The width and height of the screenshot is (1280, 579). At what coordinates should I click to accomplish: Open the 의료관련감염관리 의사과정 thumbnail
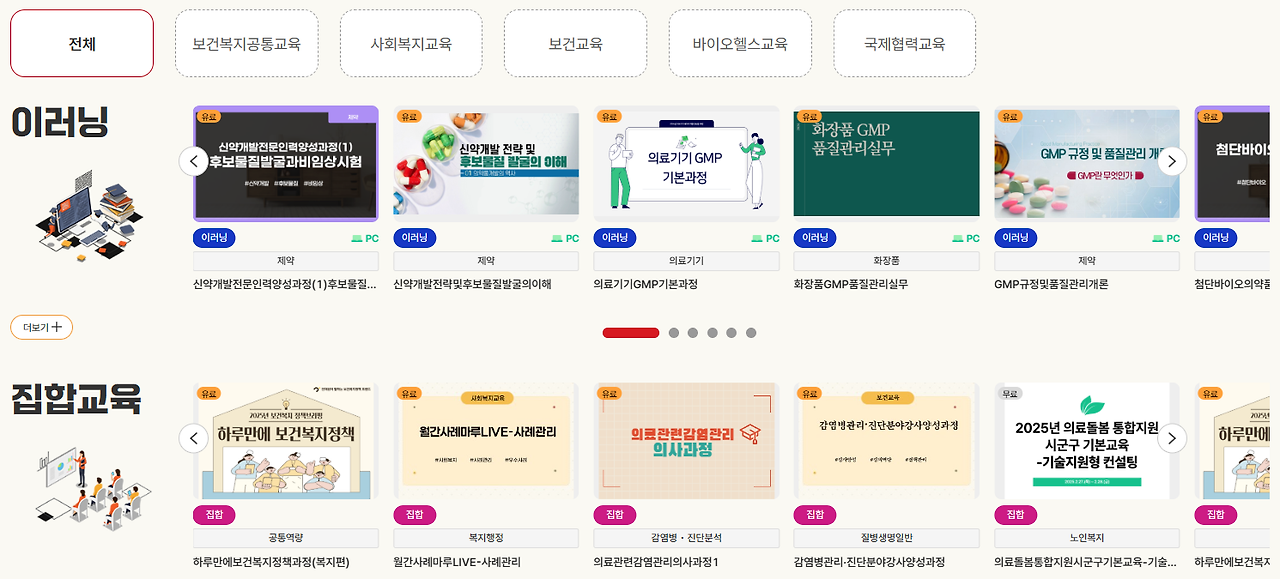(x=686, y=440)
